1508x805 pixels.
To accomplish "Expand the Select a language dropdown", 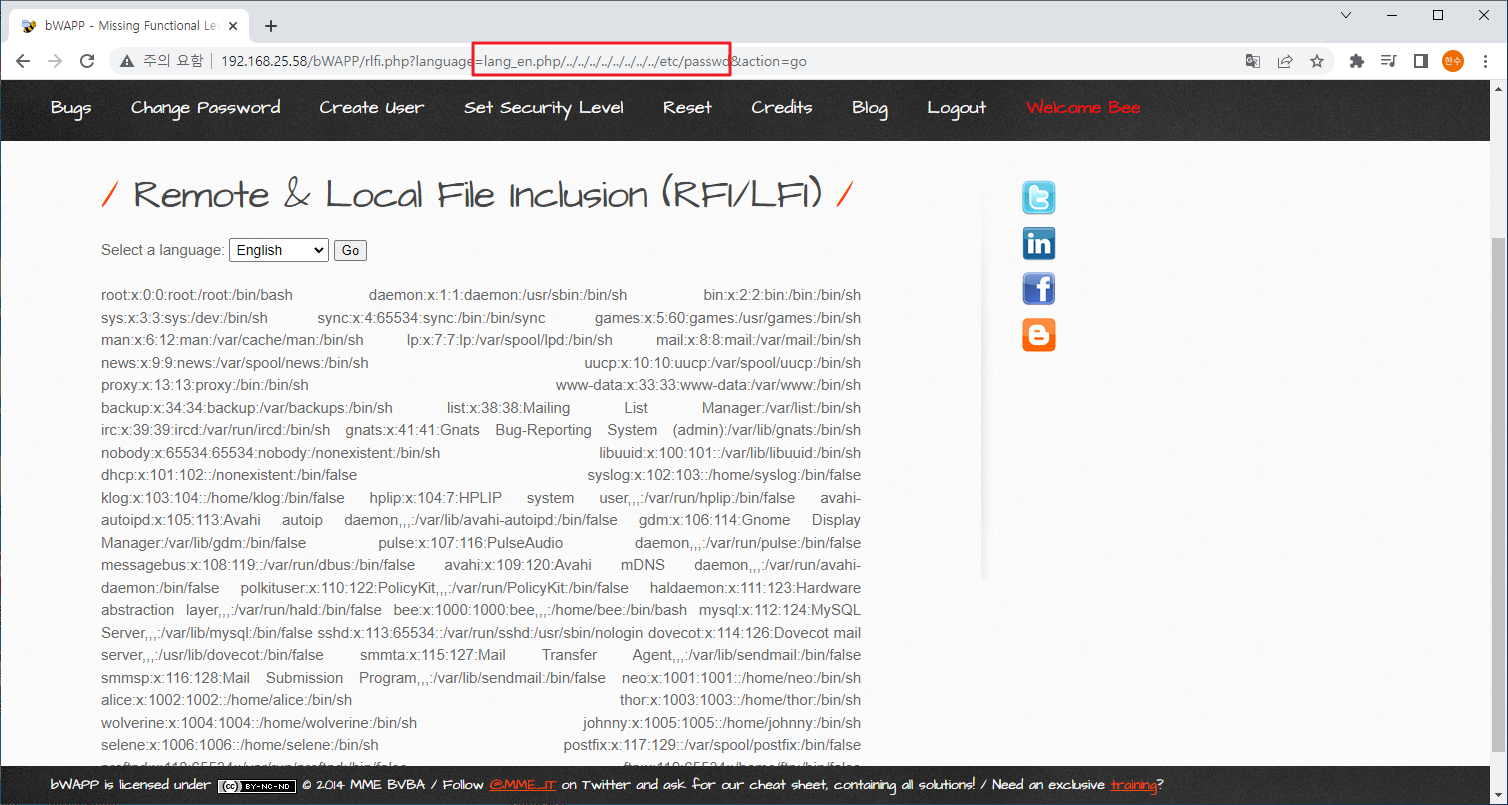I will point(279,250).
